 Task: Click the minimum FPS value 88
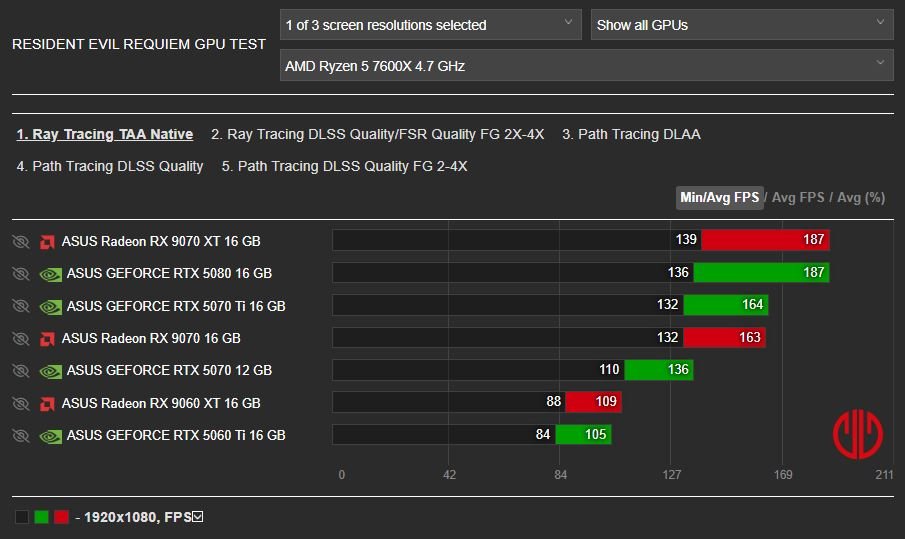pos(554,402)
